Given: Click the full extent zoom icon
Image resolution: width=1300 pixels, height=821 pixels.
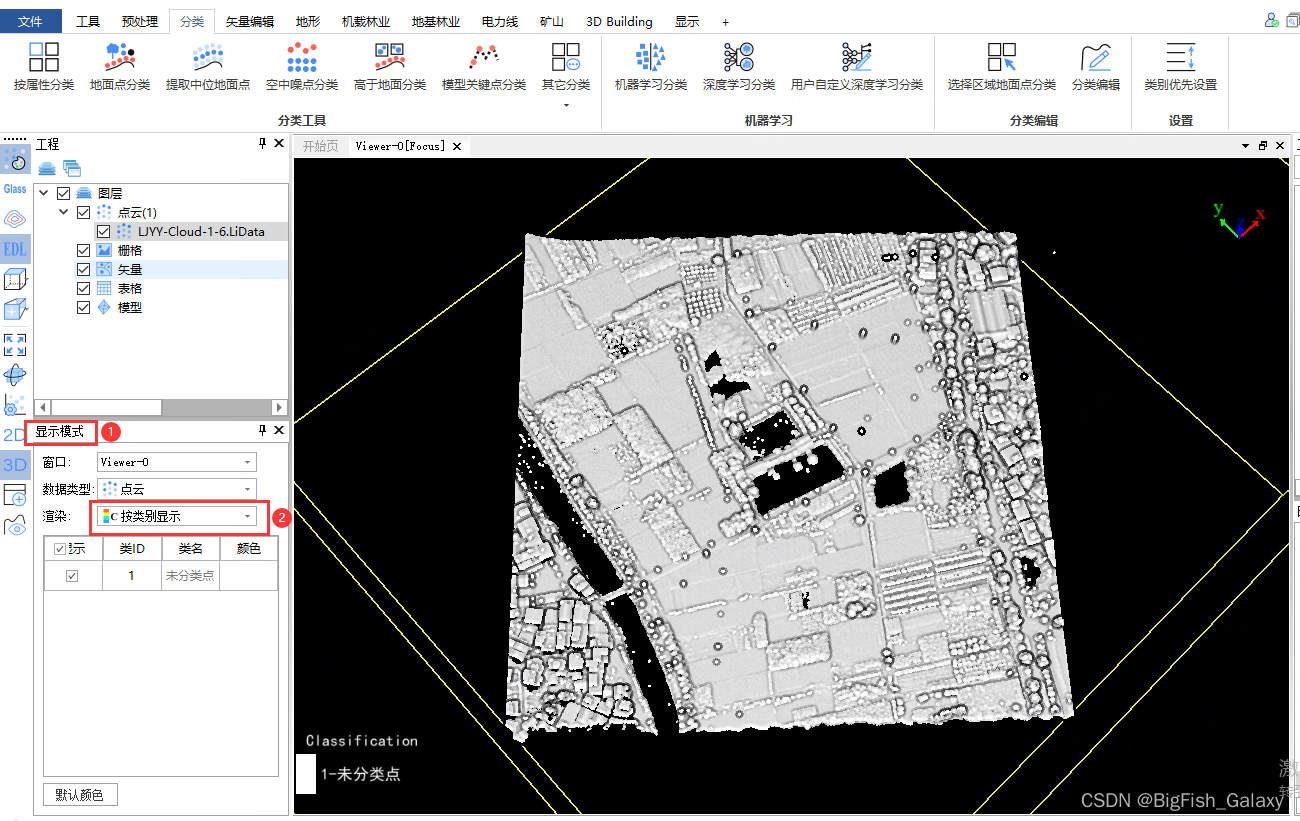Looking at the screenshot, I should tap(15, 345).
